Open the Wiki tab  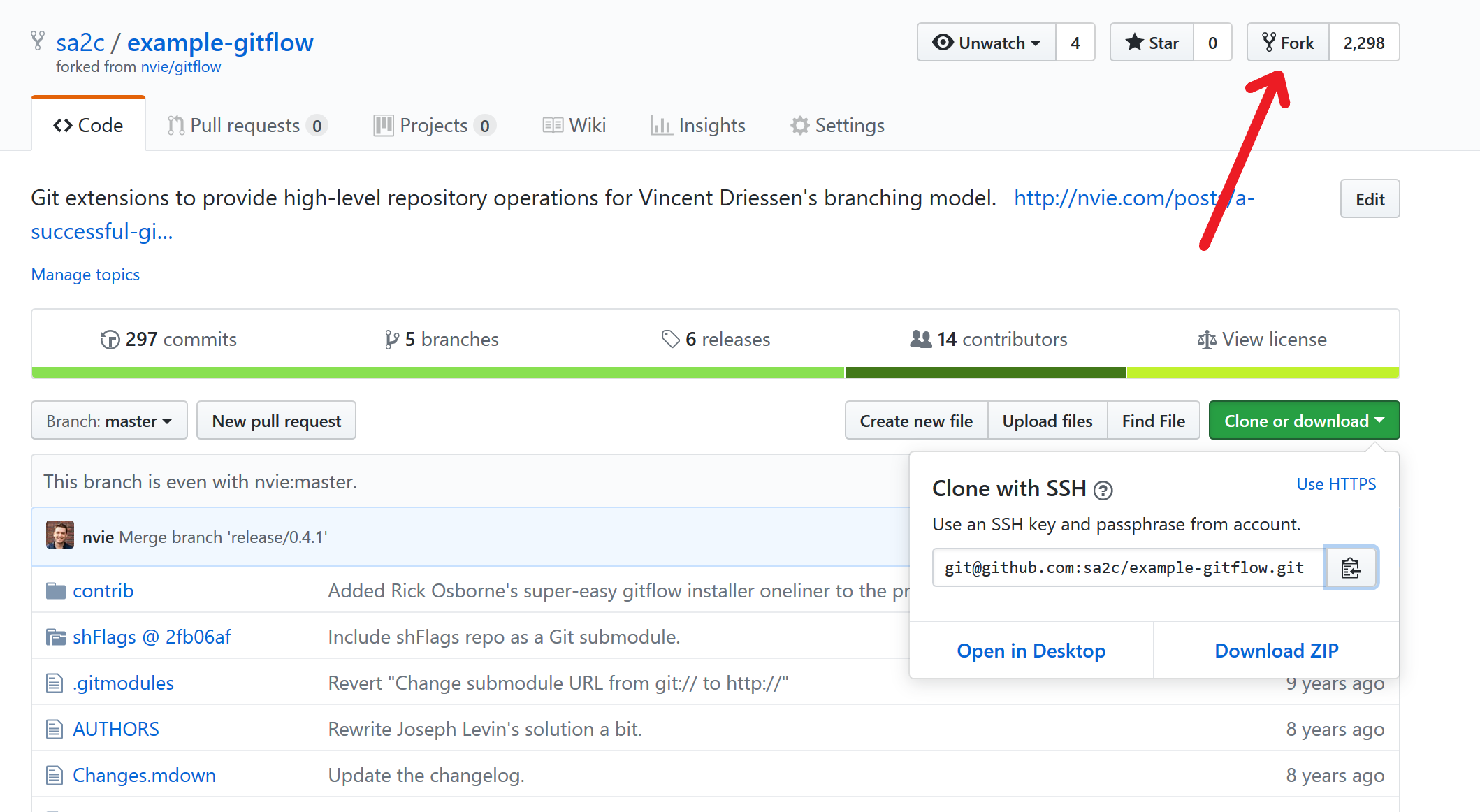tap(574, 125)
